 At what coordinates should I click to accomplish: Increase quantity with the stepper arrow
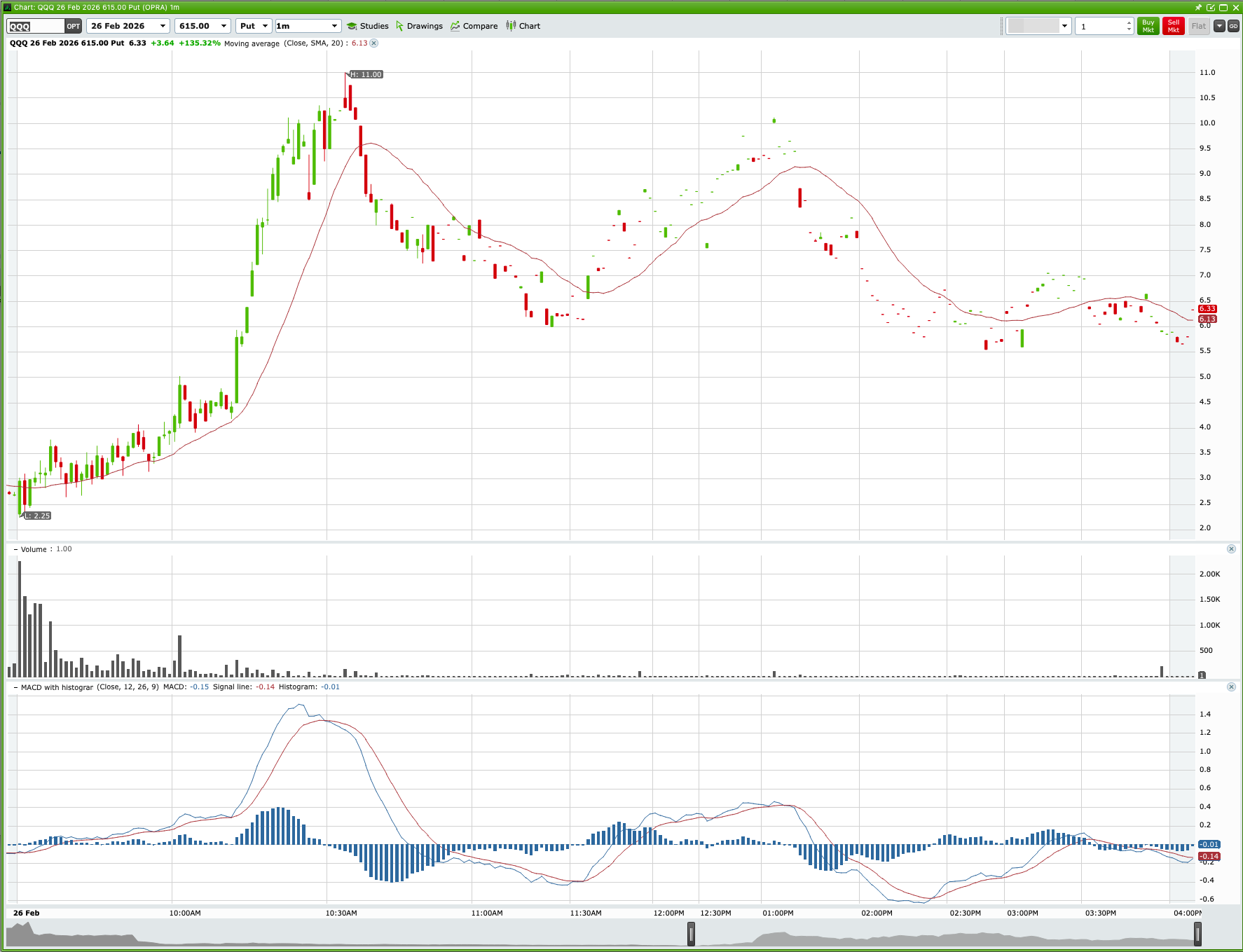tap(1129, 22)
